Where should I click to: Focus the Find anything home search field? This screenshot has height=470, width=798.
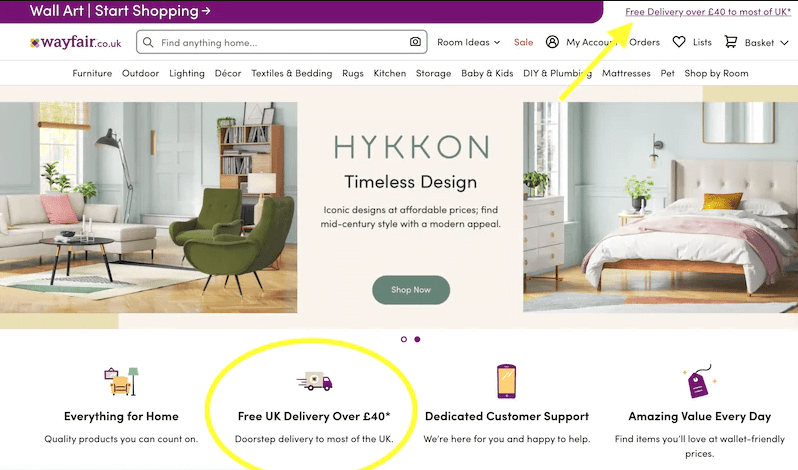tap(280, 43)
